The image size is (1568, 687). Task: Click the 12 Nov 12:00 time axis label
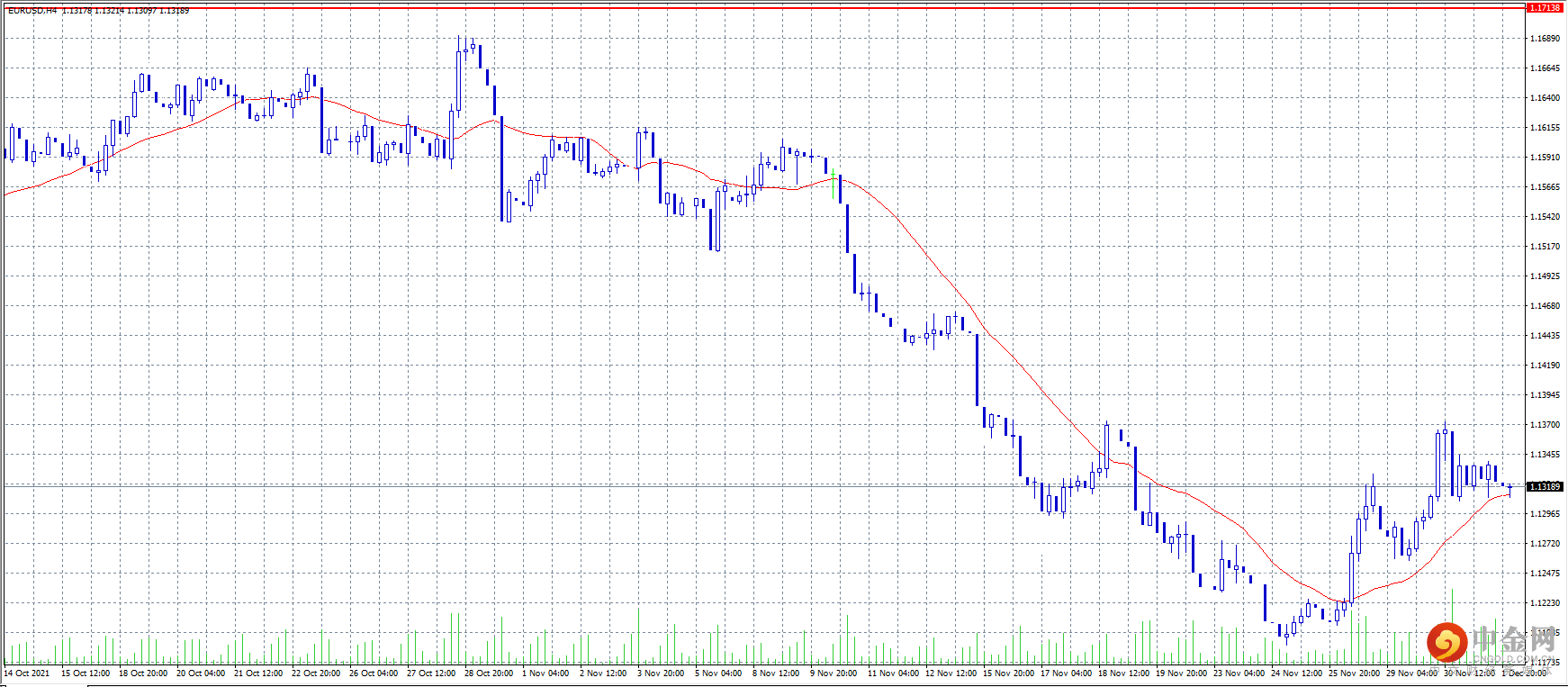pos(951,673)
